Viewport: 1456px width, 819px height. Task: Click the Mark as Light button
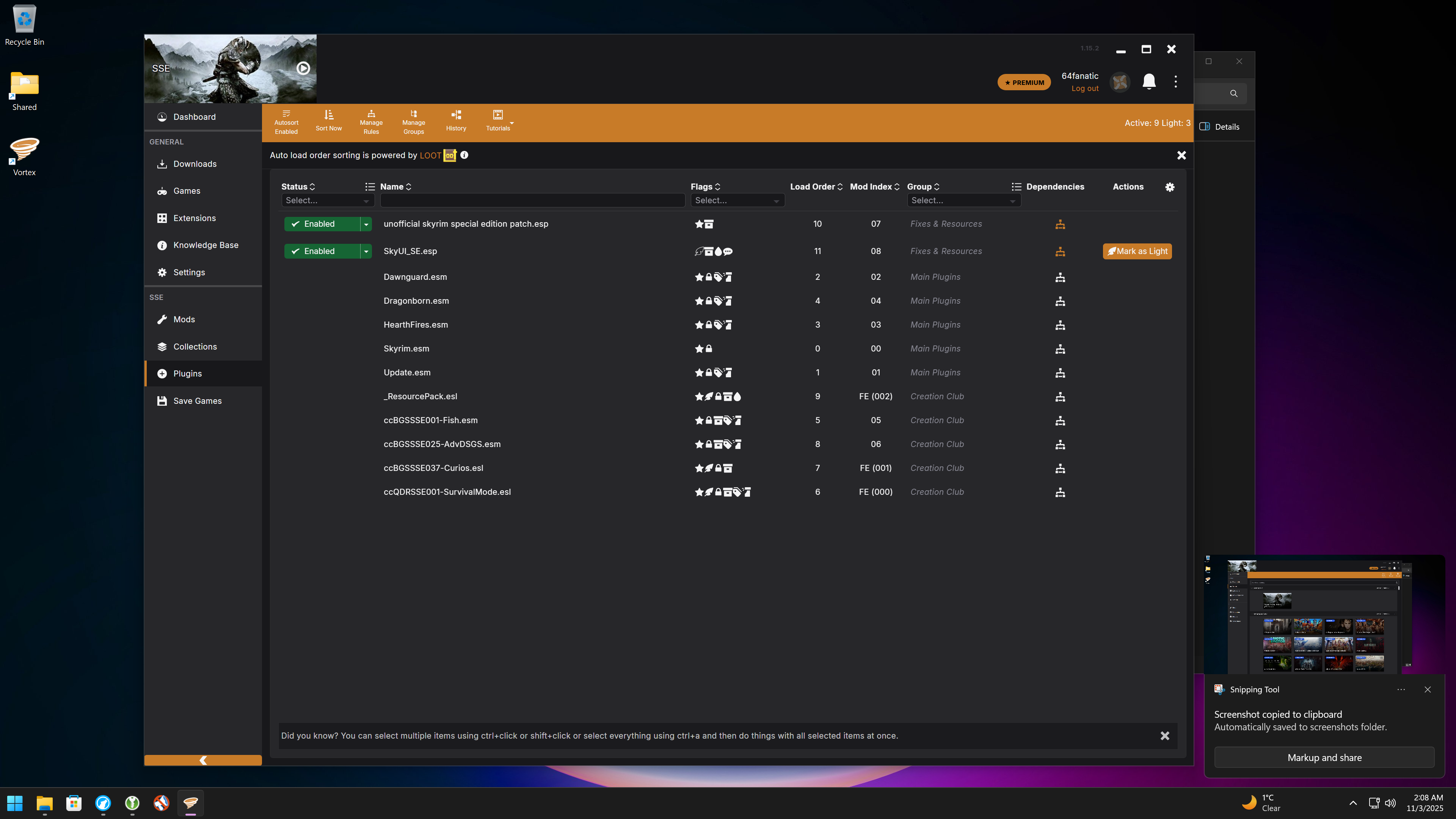point(1137,251)
